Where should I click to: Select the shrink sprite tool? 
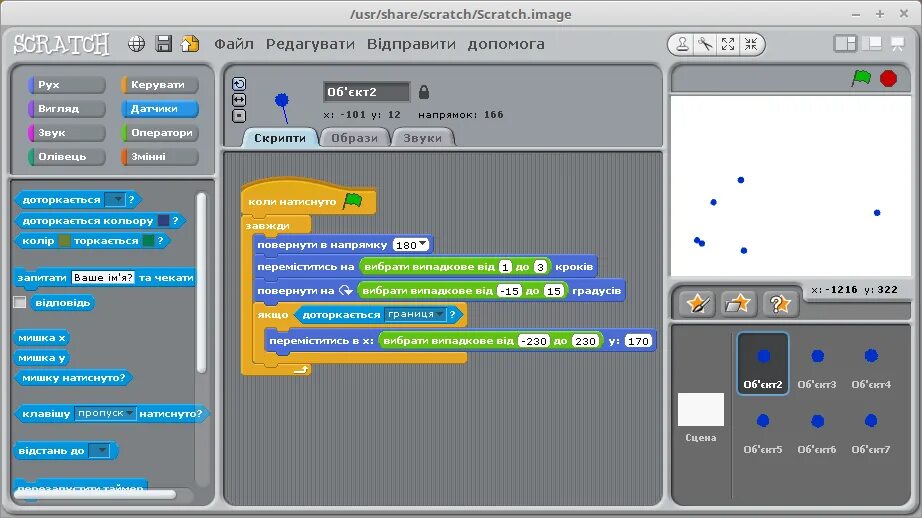(751, 44)
